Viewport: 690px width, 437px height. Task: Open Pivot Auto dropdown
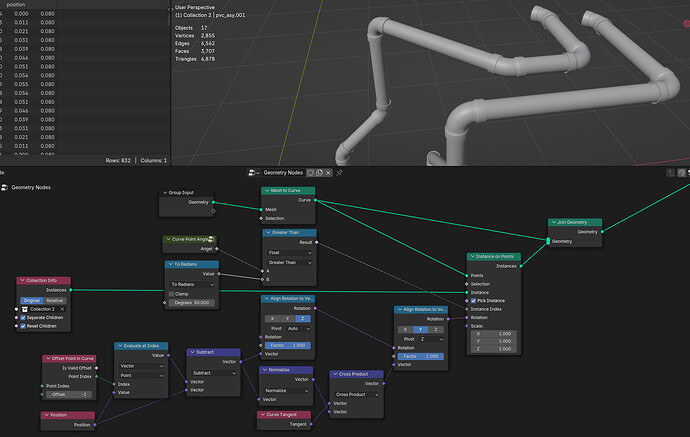point(299,329)
